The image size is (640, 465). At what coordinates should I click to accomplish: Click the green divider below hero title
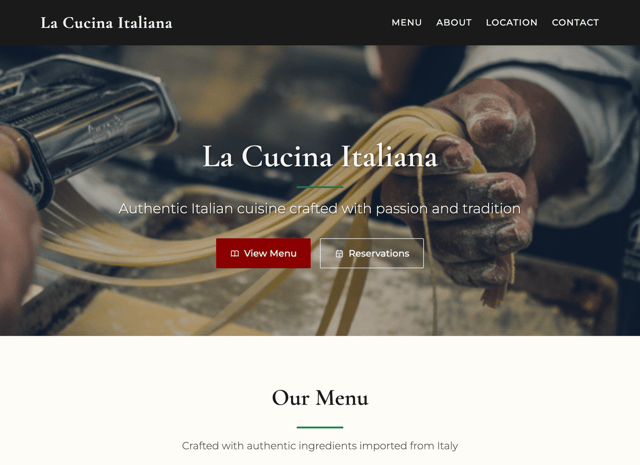(x=320, y=187)
